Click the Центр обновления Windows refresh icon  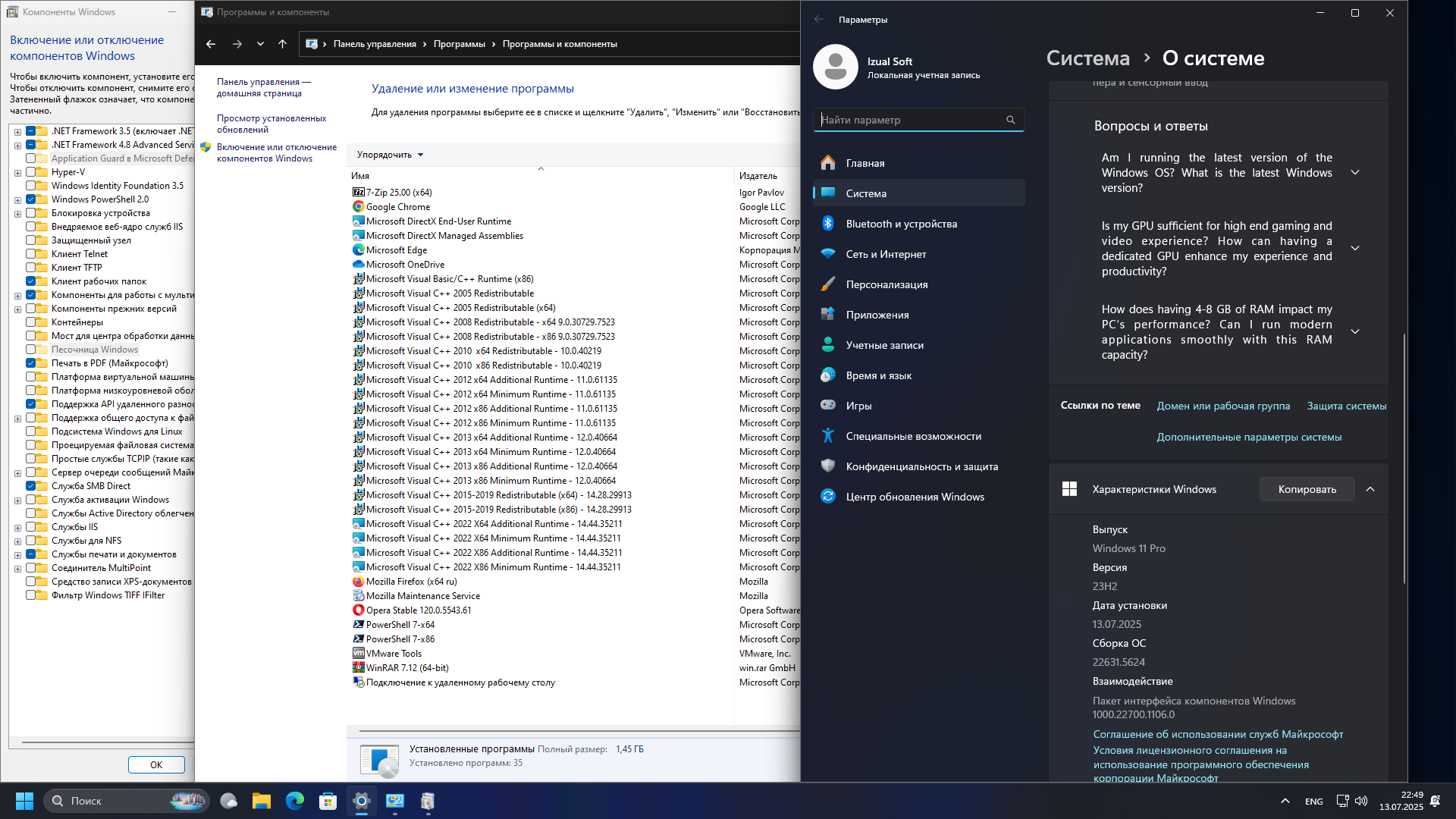pos(828,497)
